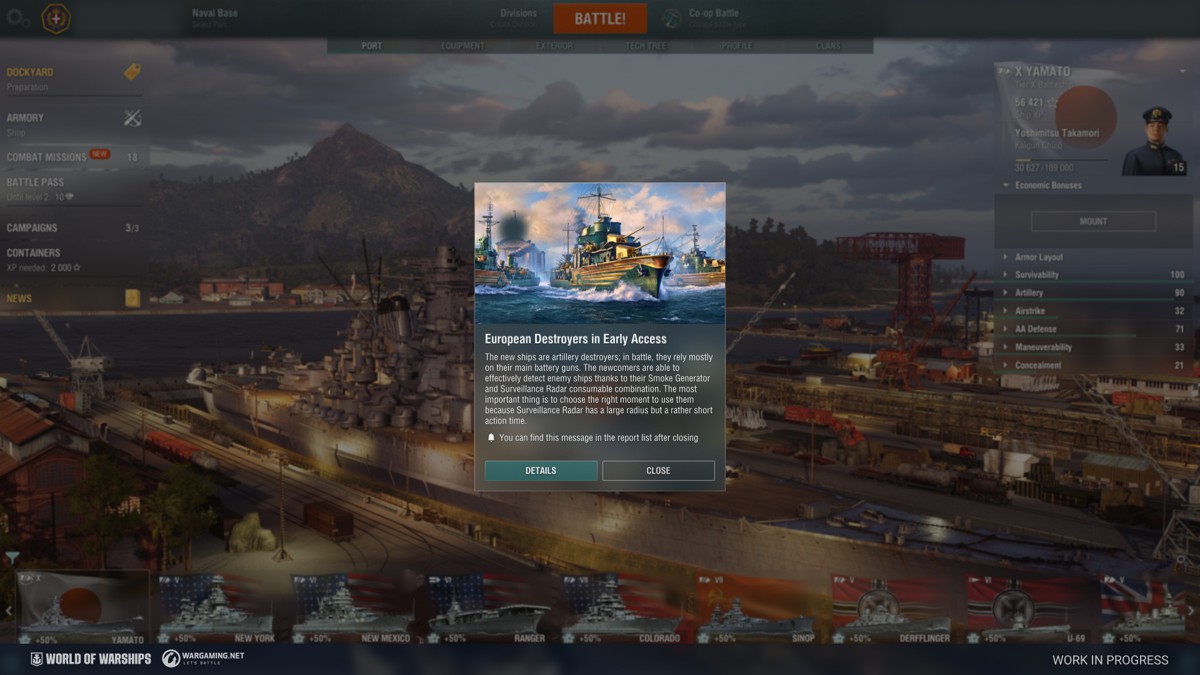Click the Survivability value 100
1200x675 pixels.
click(1177, 275)
